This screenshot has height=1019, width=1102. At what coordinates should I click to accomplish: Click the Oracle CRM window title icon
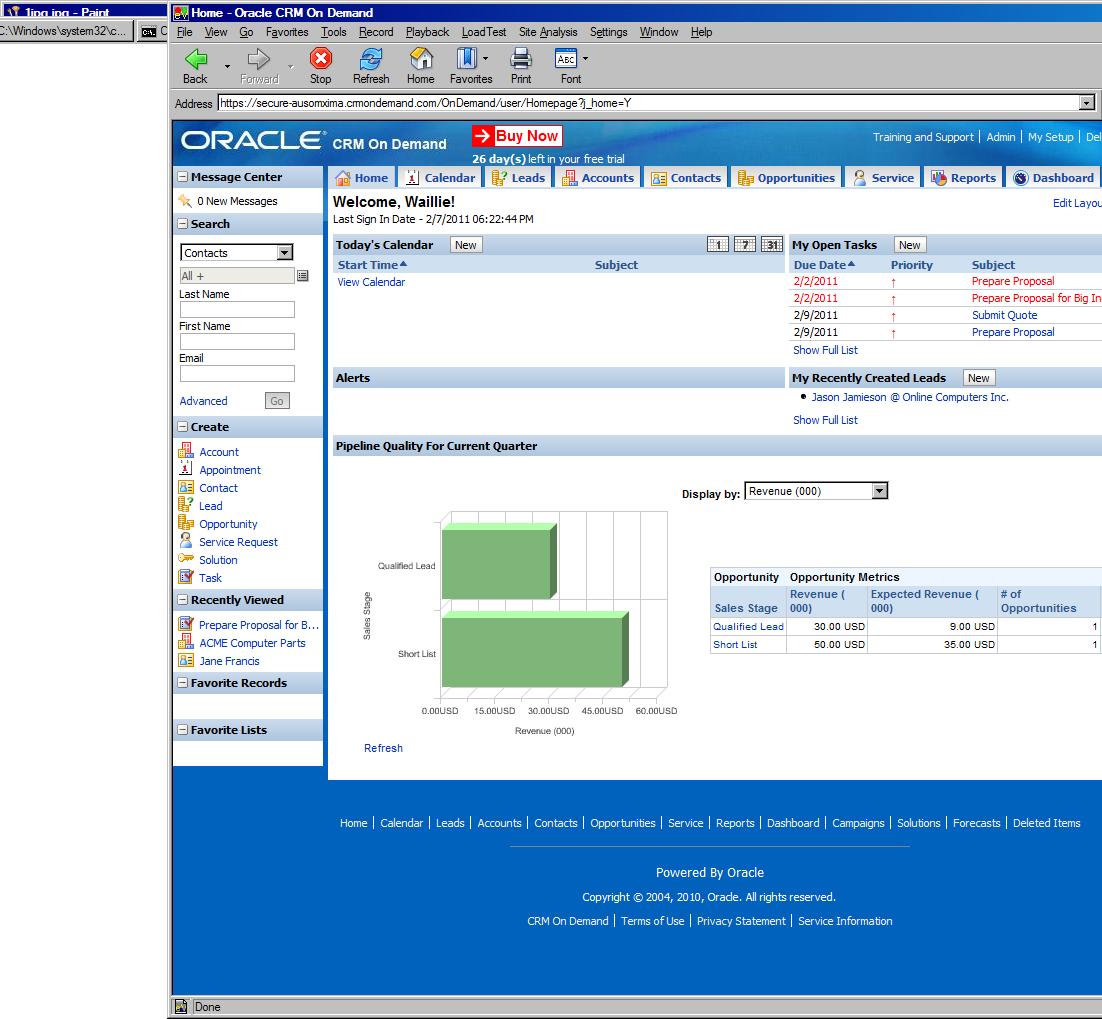click(x=181, y=13)
